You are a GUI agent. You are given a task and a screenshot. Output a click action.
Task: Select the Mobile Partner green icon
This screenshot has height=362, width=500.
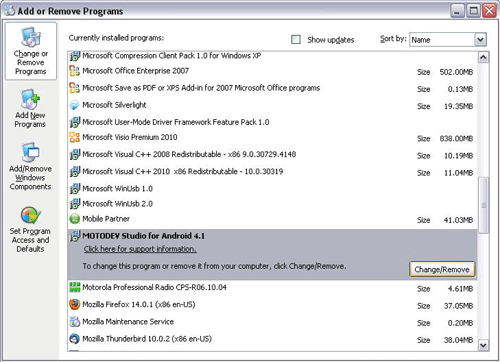tap(75, 219)
